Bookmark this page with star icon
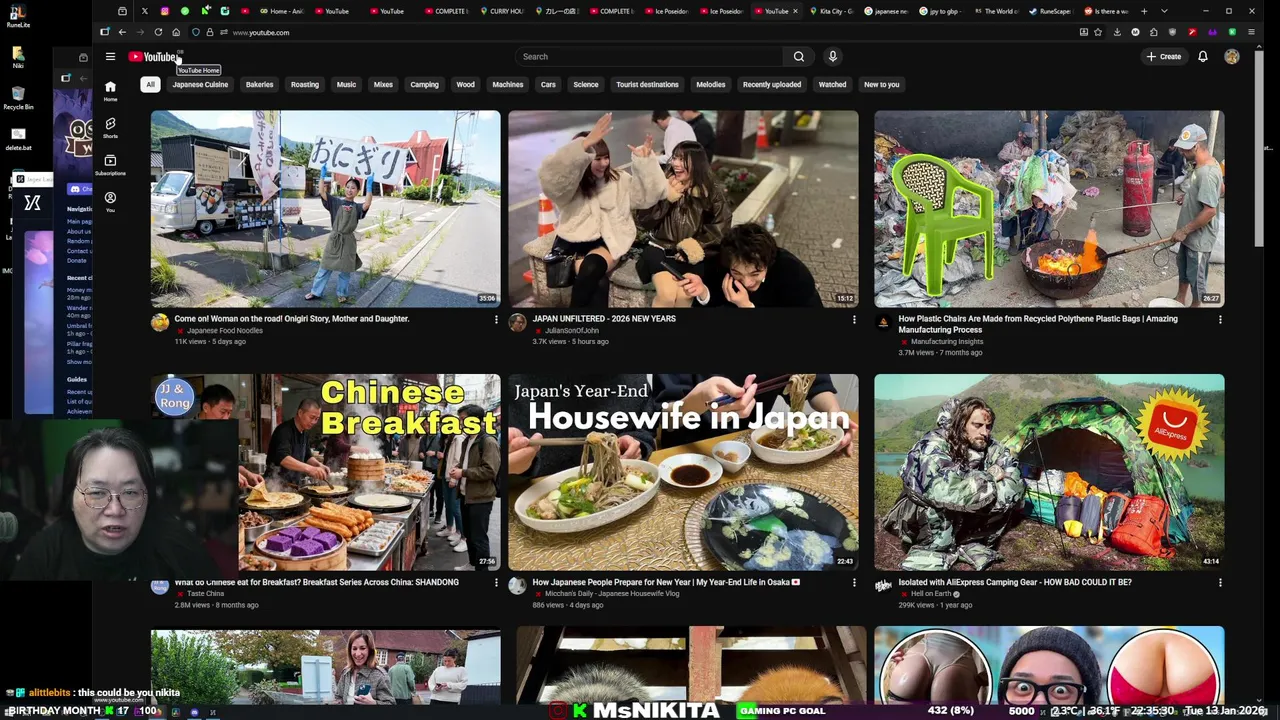The height and width of the screenshot is (720, 1280). tap(1098, 32)
